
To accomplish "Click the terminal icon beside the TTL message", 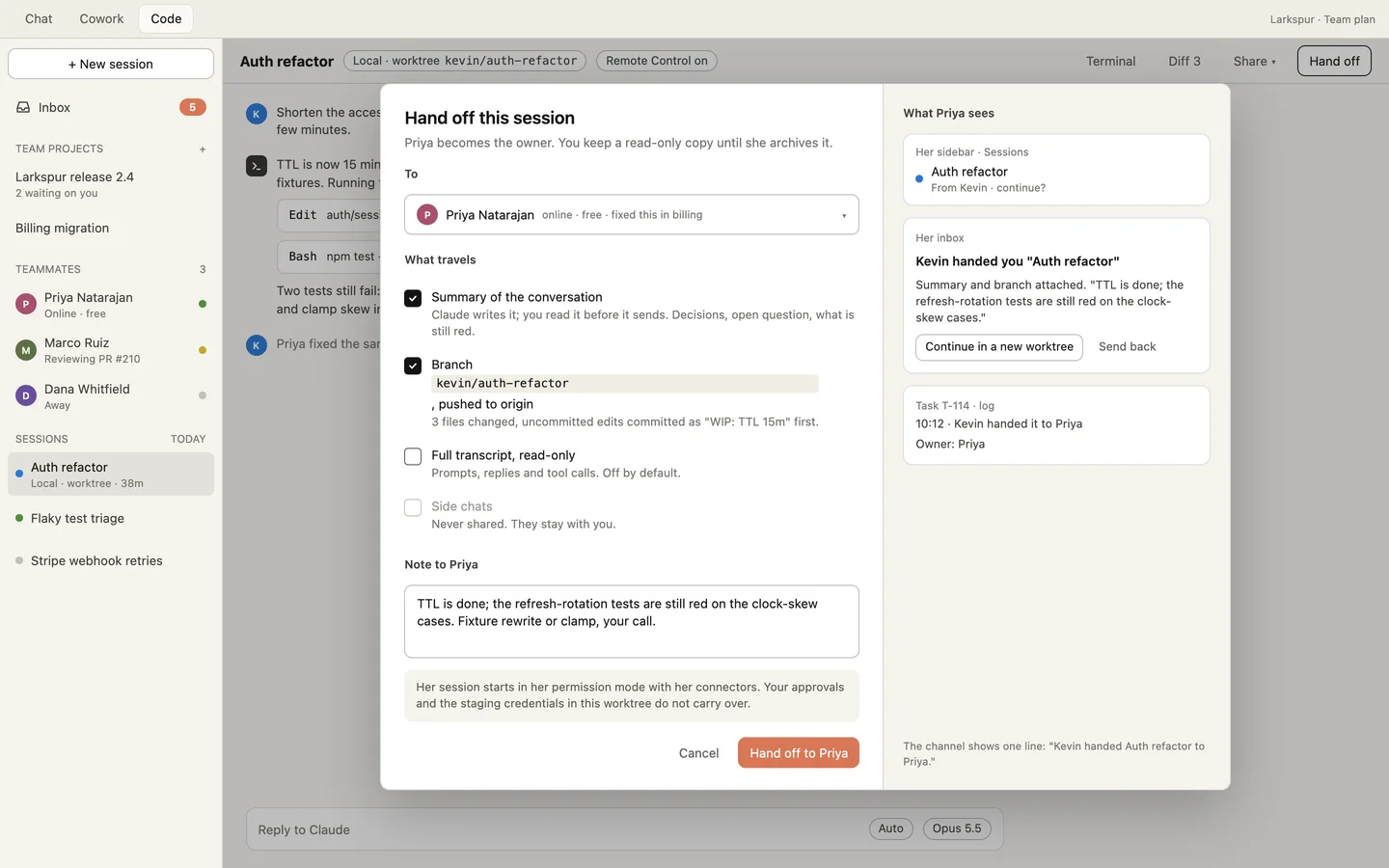I will 257,166.
